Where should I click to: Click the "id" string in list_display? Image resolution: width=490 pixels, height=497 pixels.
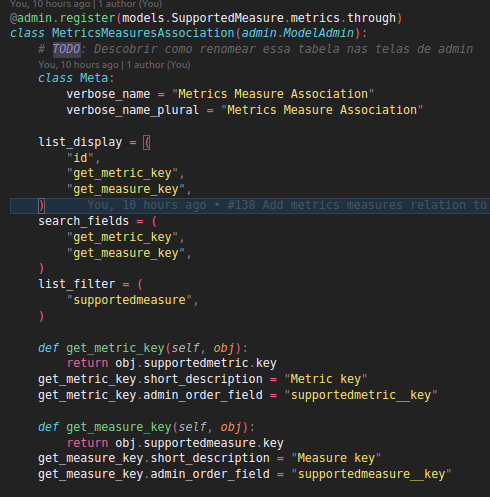pos(80,158)
